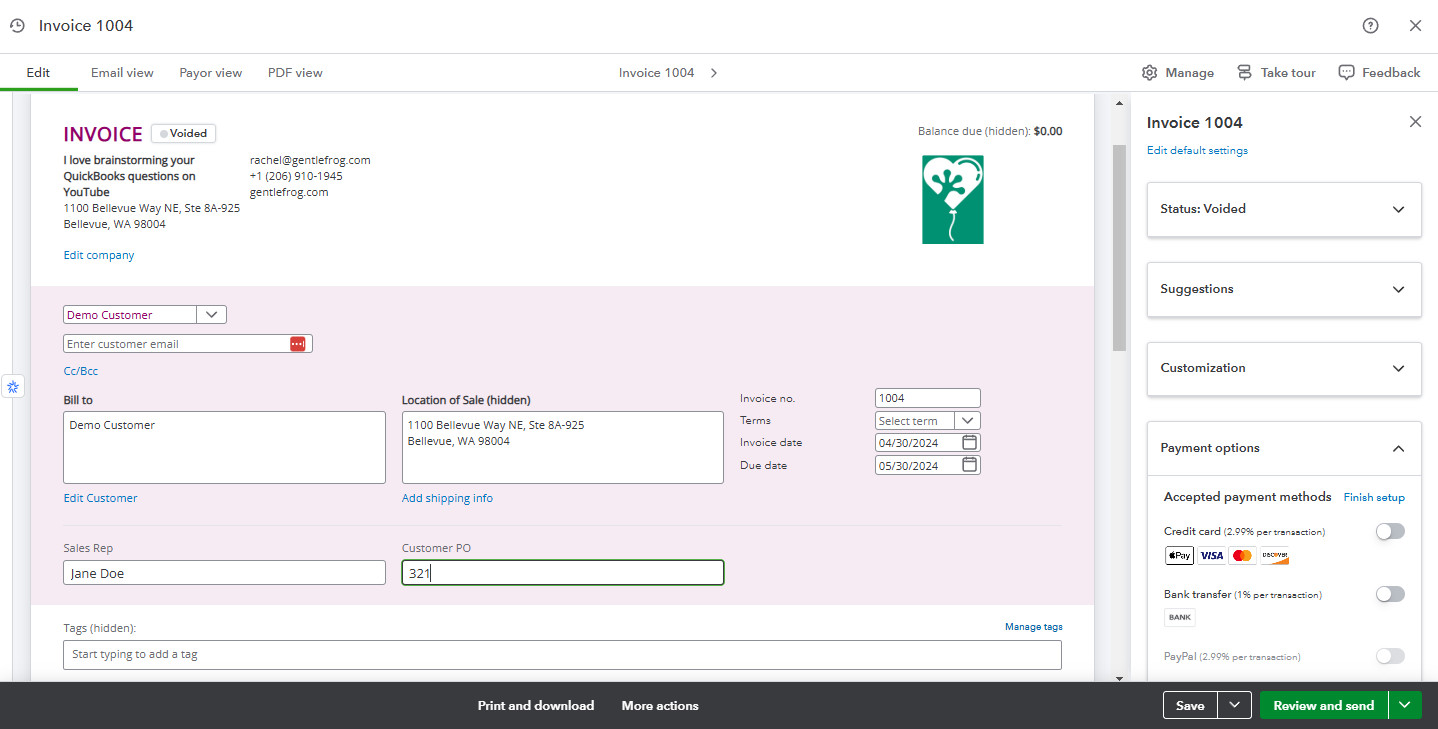The width and height of the screenshot is (1438, 729).
Task: Open the More actions menu
Action: pos(660,706)
